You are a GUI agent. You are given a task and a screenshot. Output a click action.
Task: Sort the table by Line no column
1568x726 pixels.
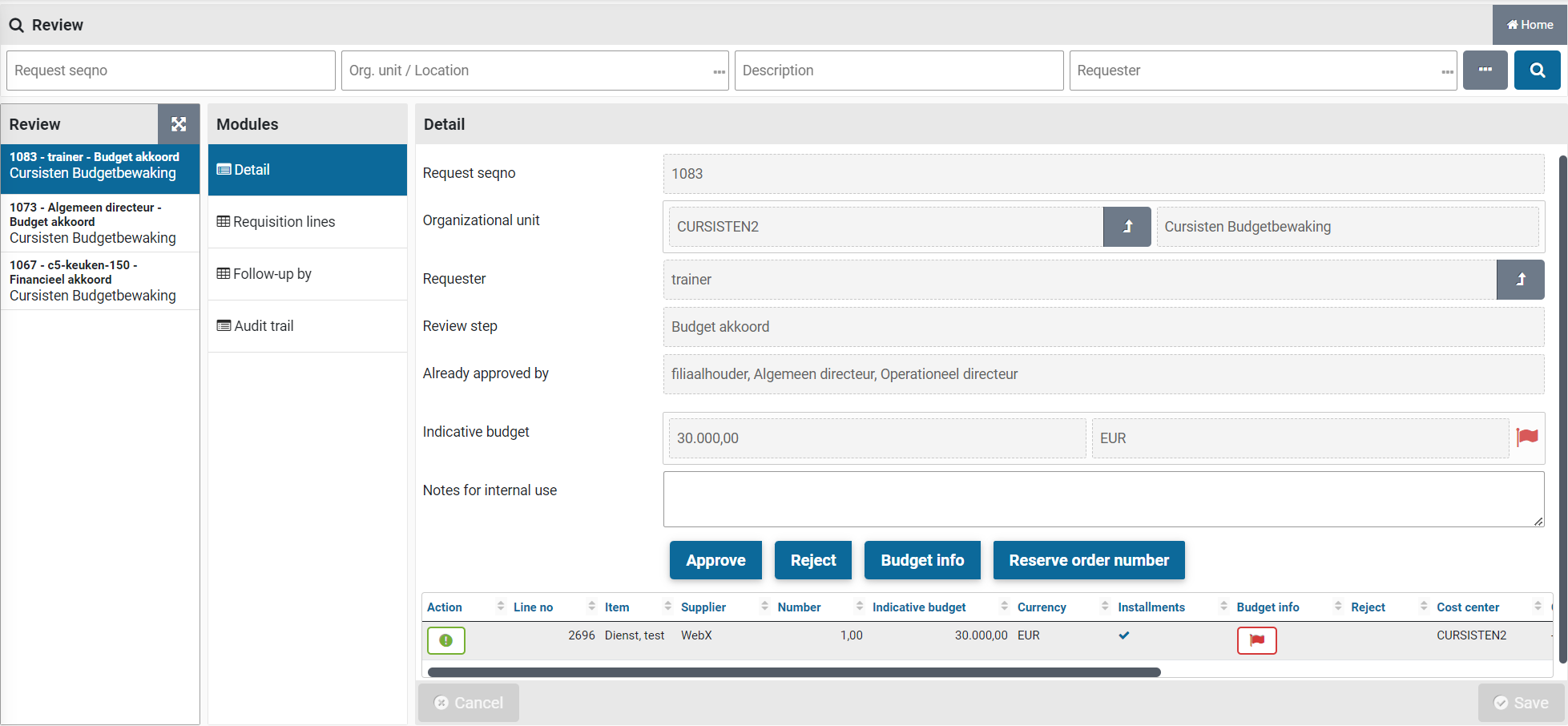pyautogui.click(x=533, y=607)
